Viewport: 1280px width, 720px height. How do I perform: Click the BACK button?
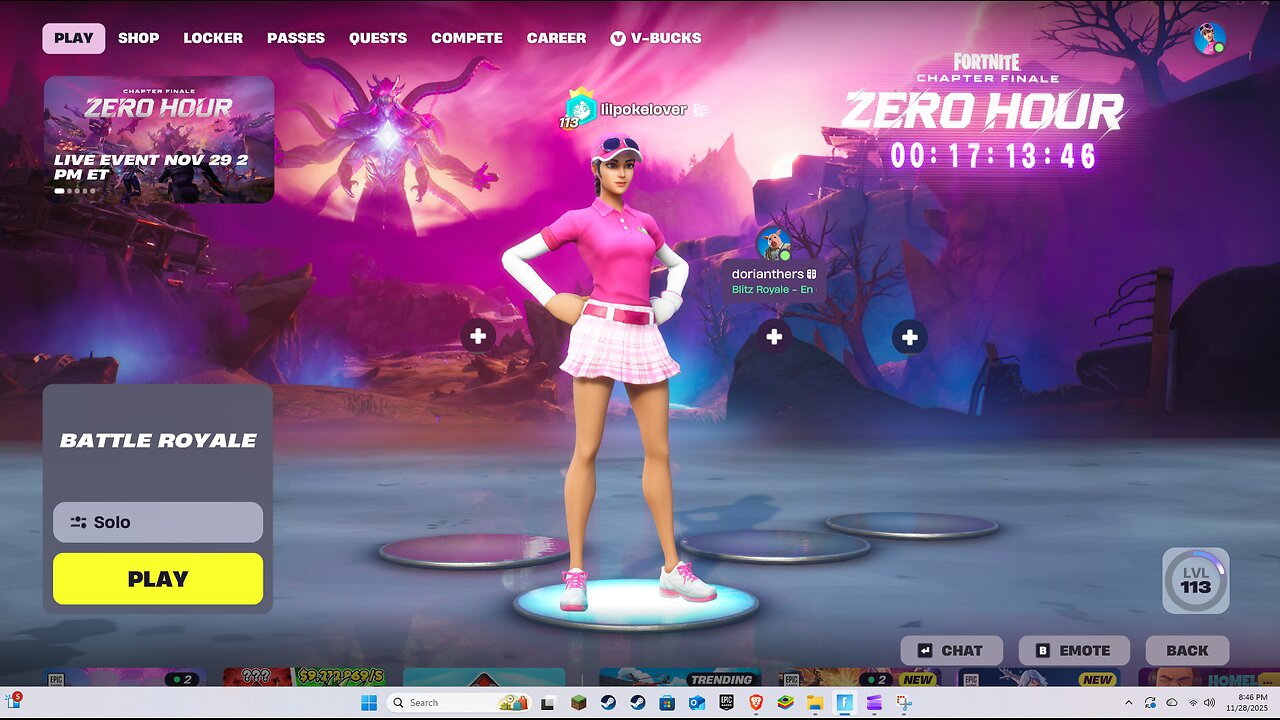tap(1187, 650)
